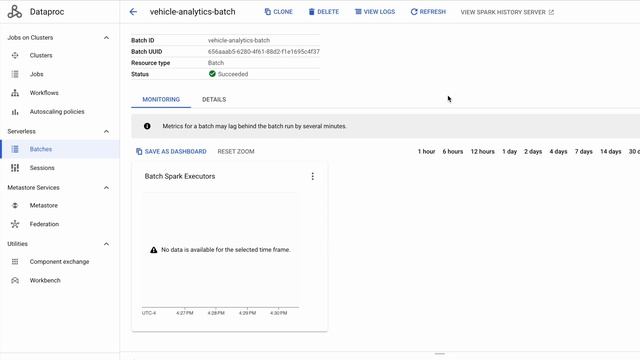Open the Batch Spark Executors three-dot menu
This screenshot has width=640, height=360.
coord(313,176)
